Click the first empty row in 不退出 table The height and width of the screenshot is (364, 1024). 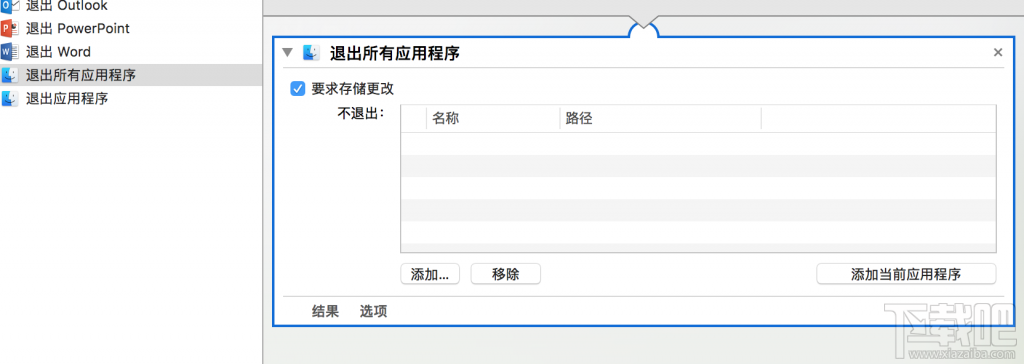click(x=698, y=144)
